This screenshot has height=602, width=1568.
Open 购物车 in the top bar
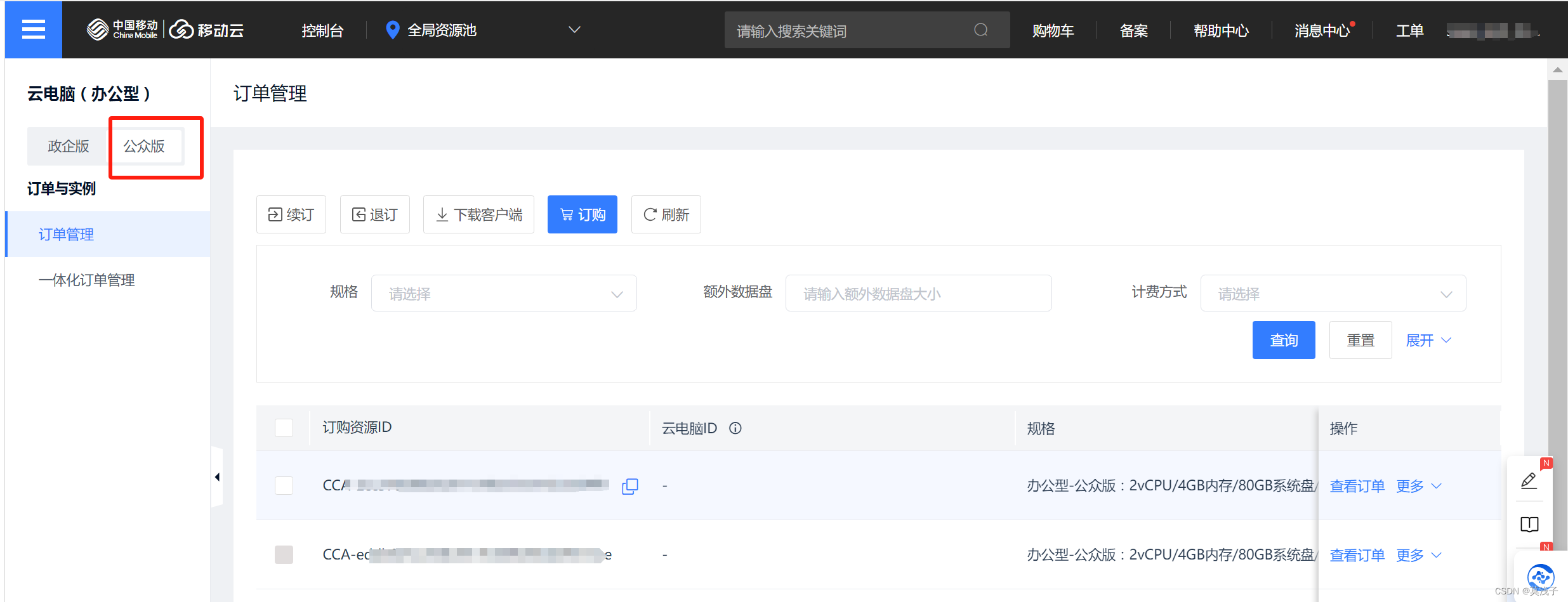(1053, 30)
